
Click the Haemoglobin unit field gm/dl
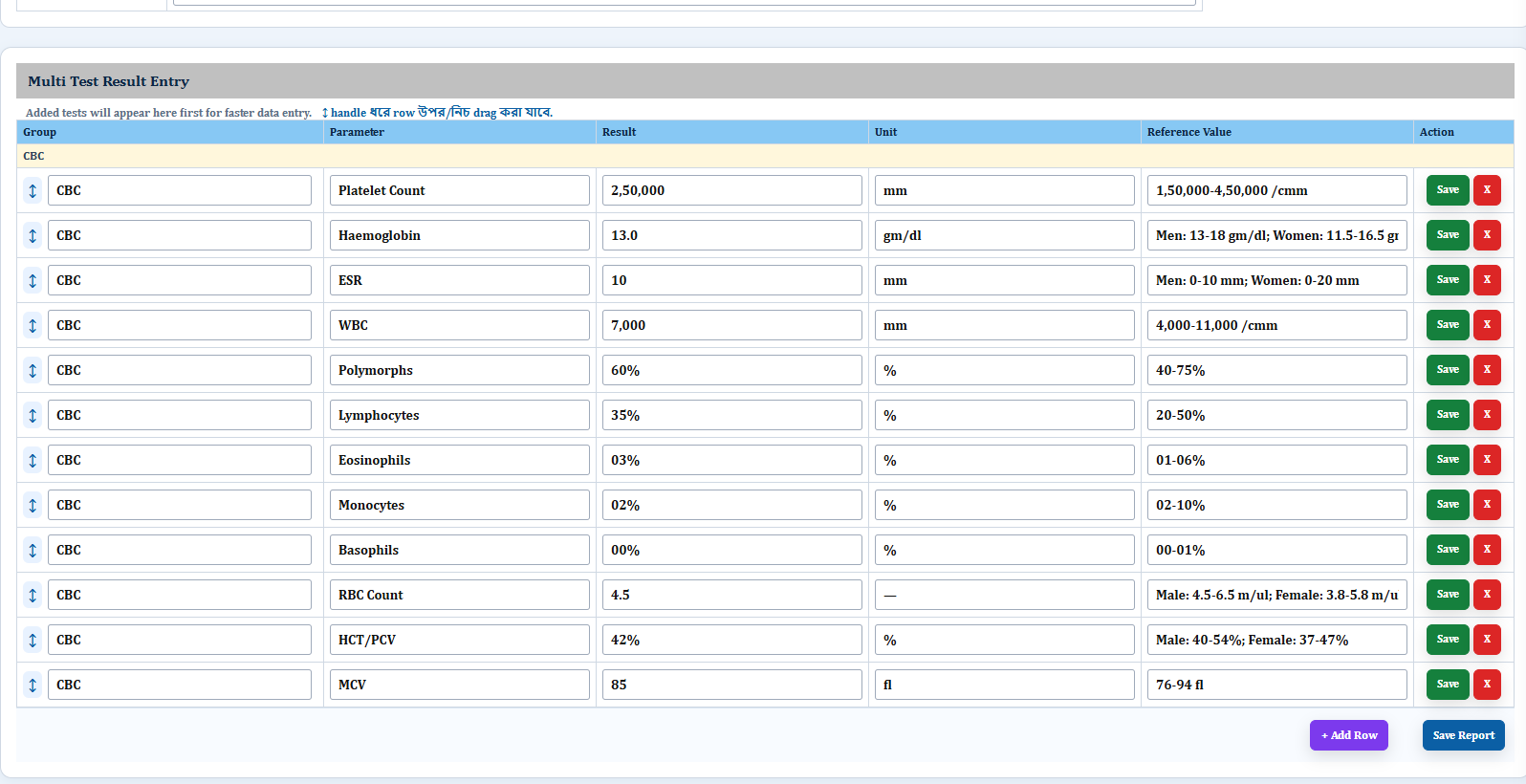[1005, 235]
